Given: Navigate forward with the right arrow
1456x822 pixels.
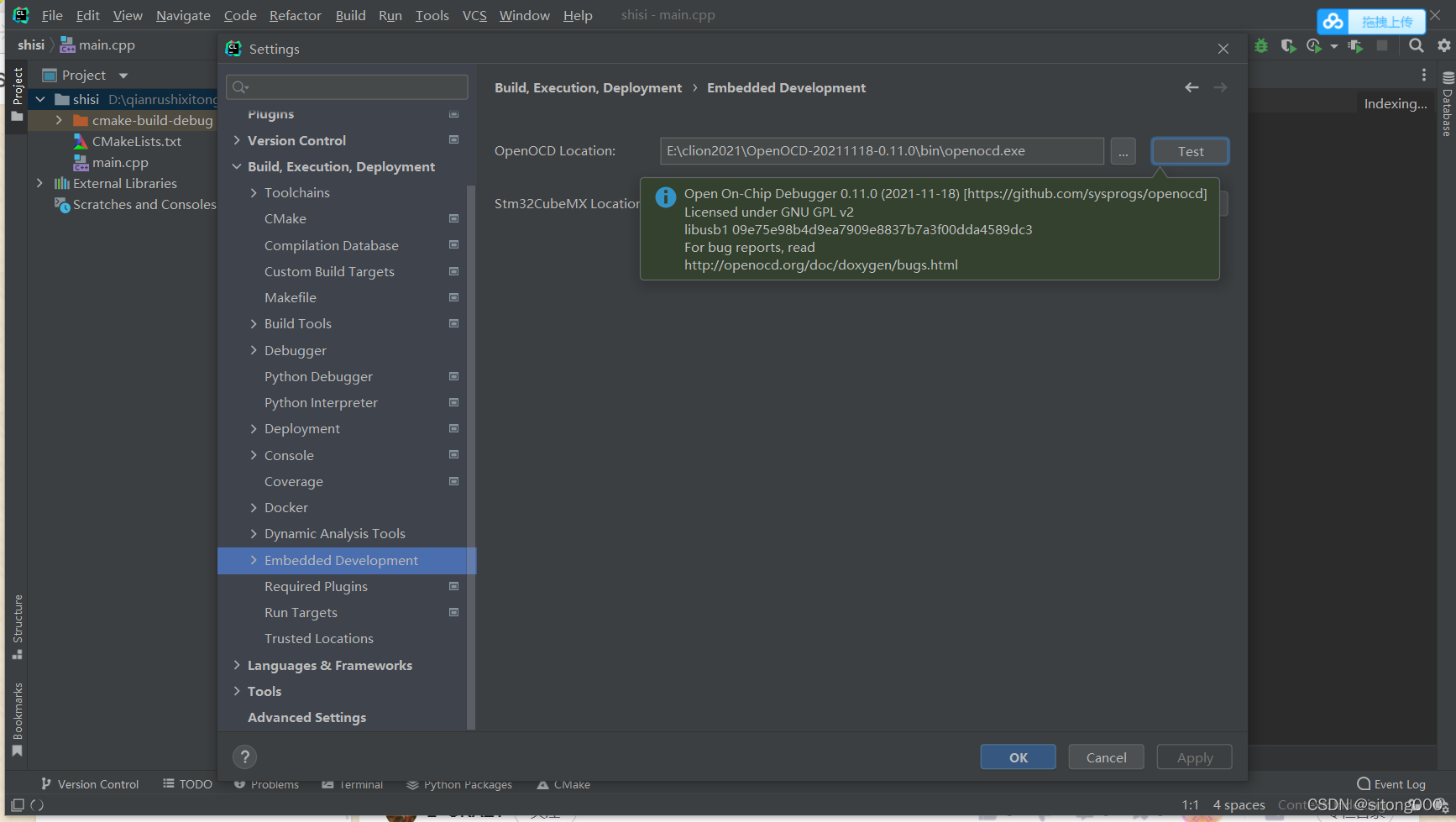Looking at the screenshot, I should pos(1220,87).
